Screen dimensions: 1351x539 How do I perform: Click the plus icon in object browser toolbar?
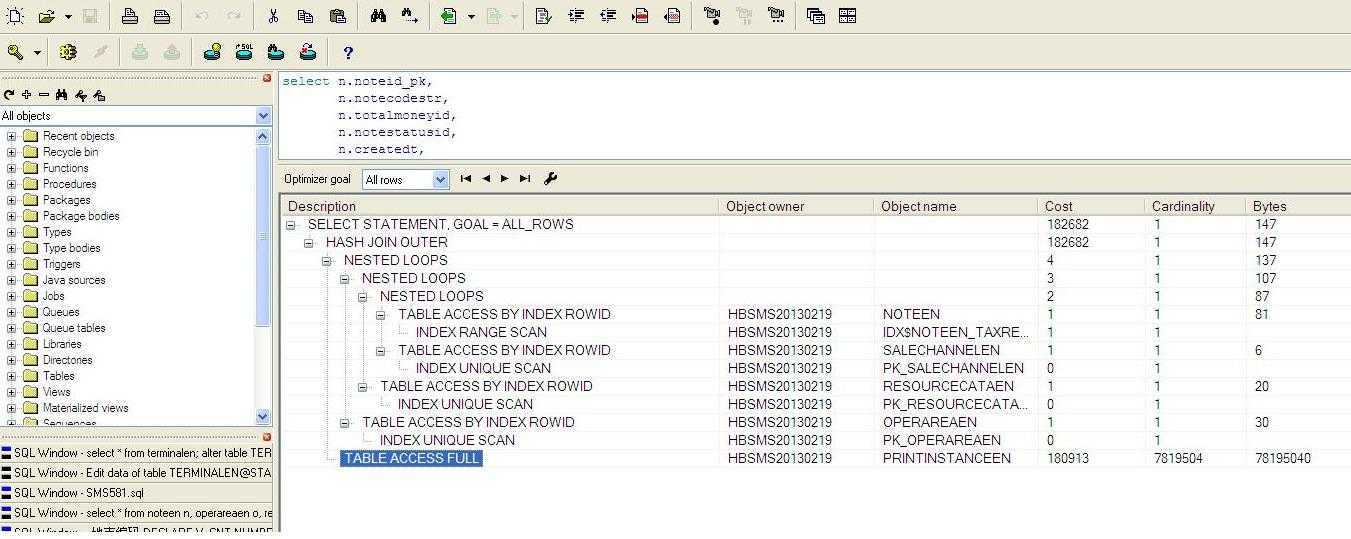[x=27, y=95]
